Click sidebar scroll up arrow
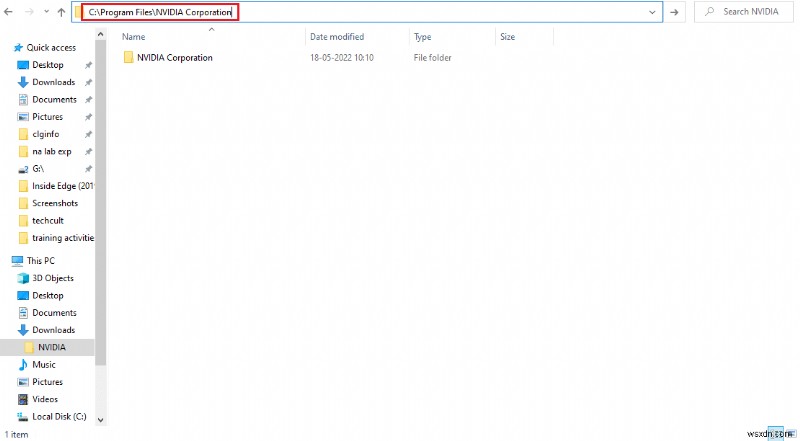The image size is (800, 441). [101, 34]
